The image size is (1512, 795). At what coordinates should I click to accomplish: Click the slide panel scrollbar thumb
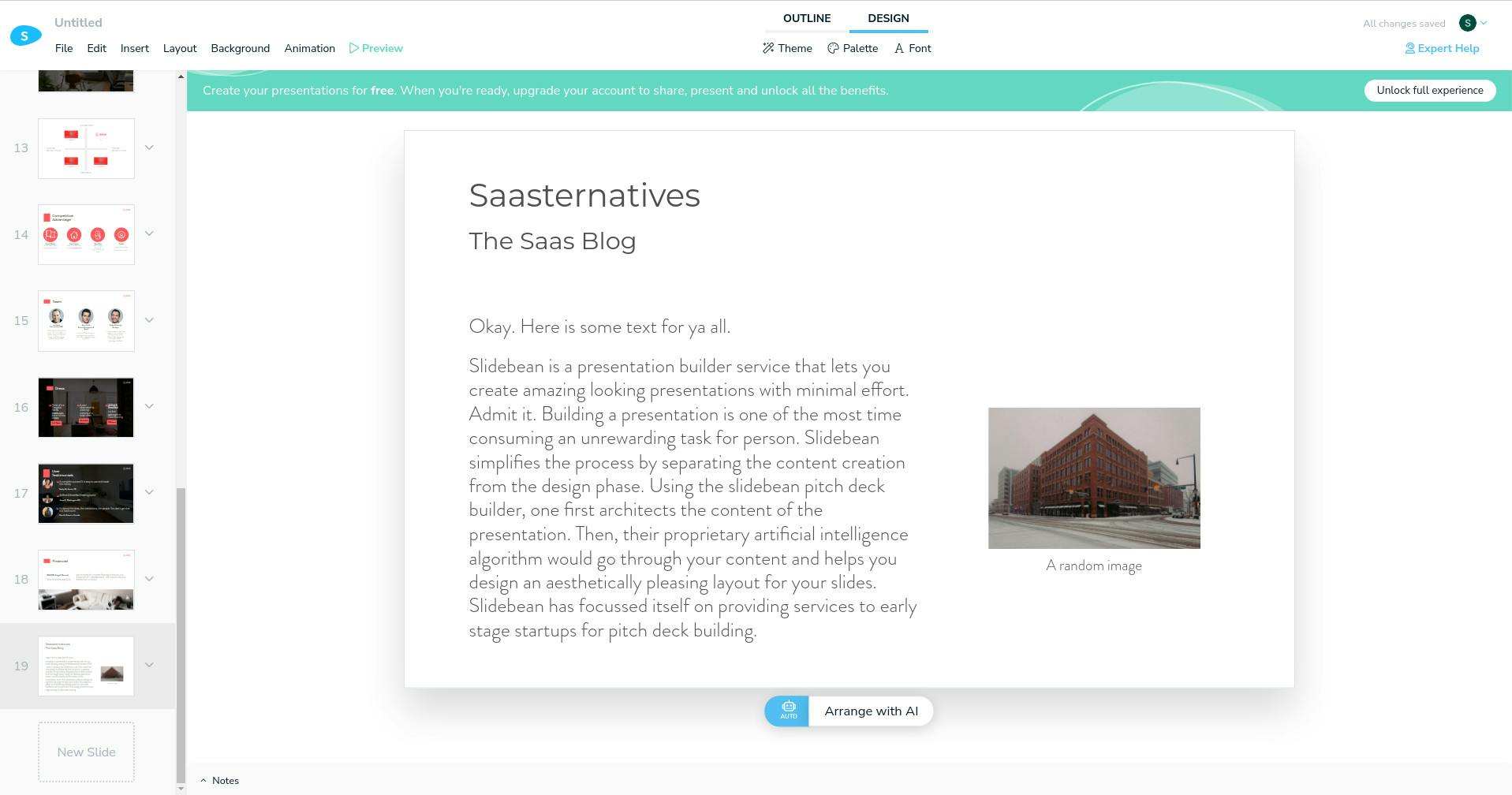[181, 631]
